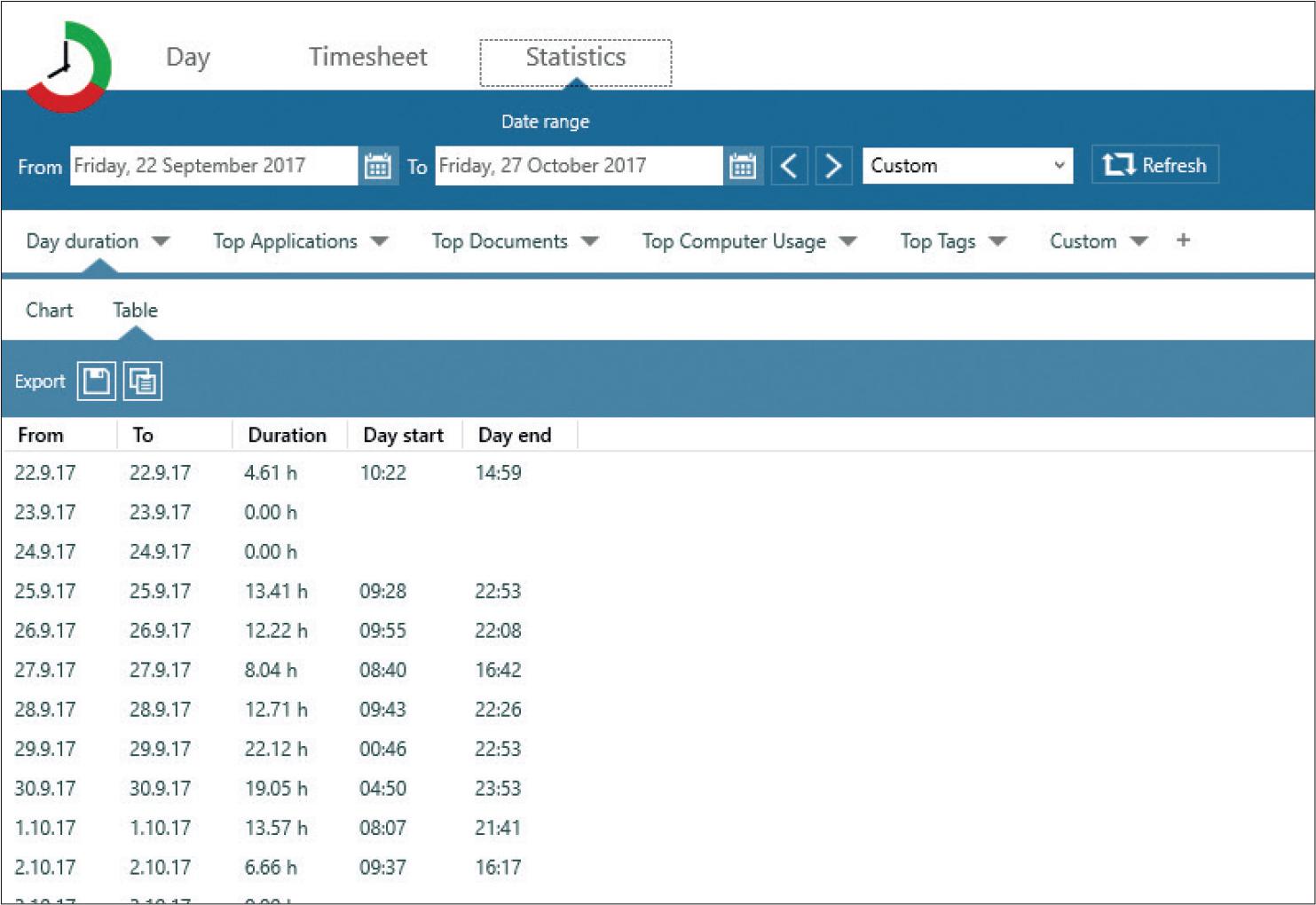Add a new statistics tab with plus
Viewport: 1316px width, 905px height.
[x=1182, y=240]
